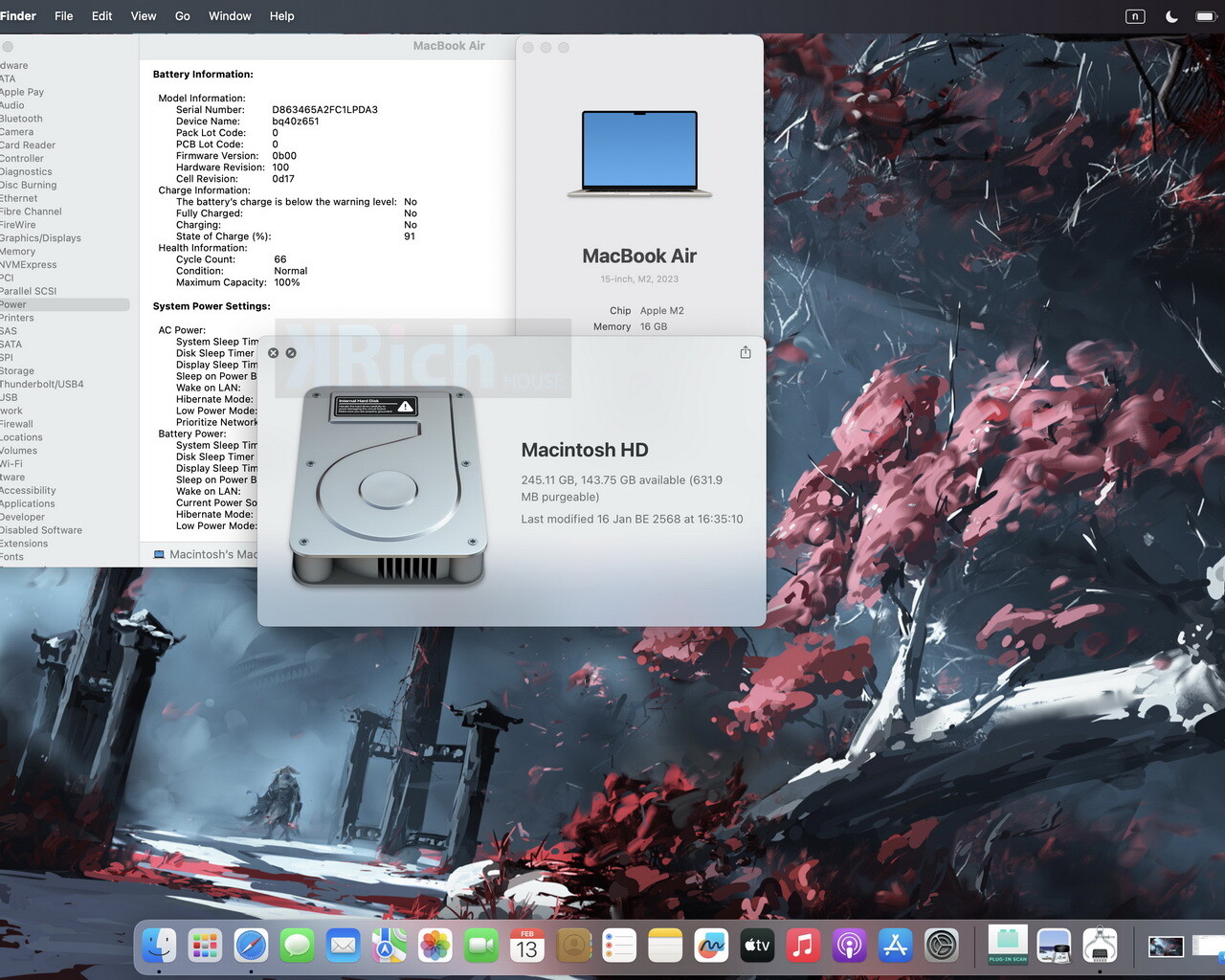The width and height of the screenshot is (1225, 980).
Task: Select Applications in the sidebar
Action: click(28, 504)
